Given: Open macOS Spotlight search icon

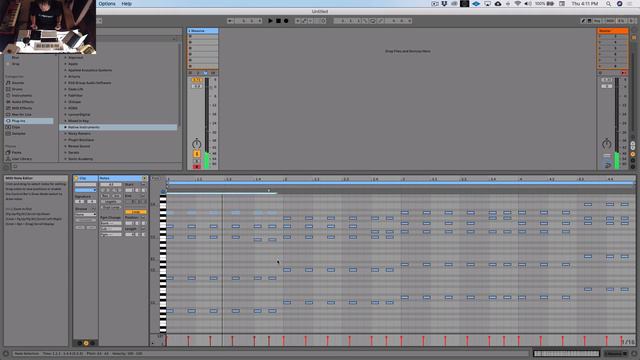Looking at the screenshot, I should (x=608, y=4).
